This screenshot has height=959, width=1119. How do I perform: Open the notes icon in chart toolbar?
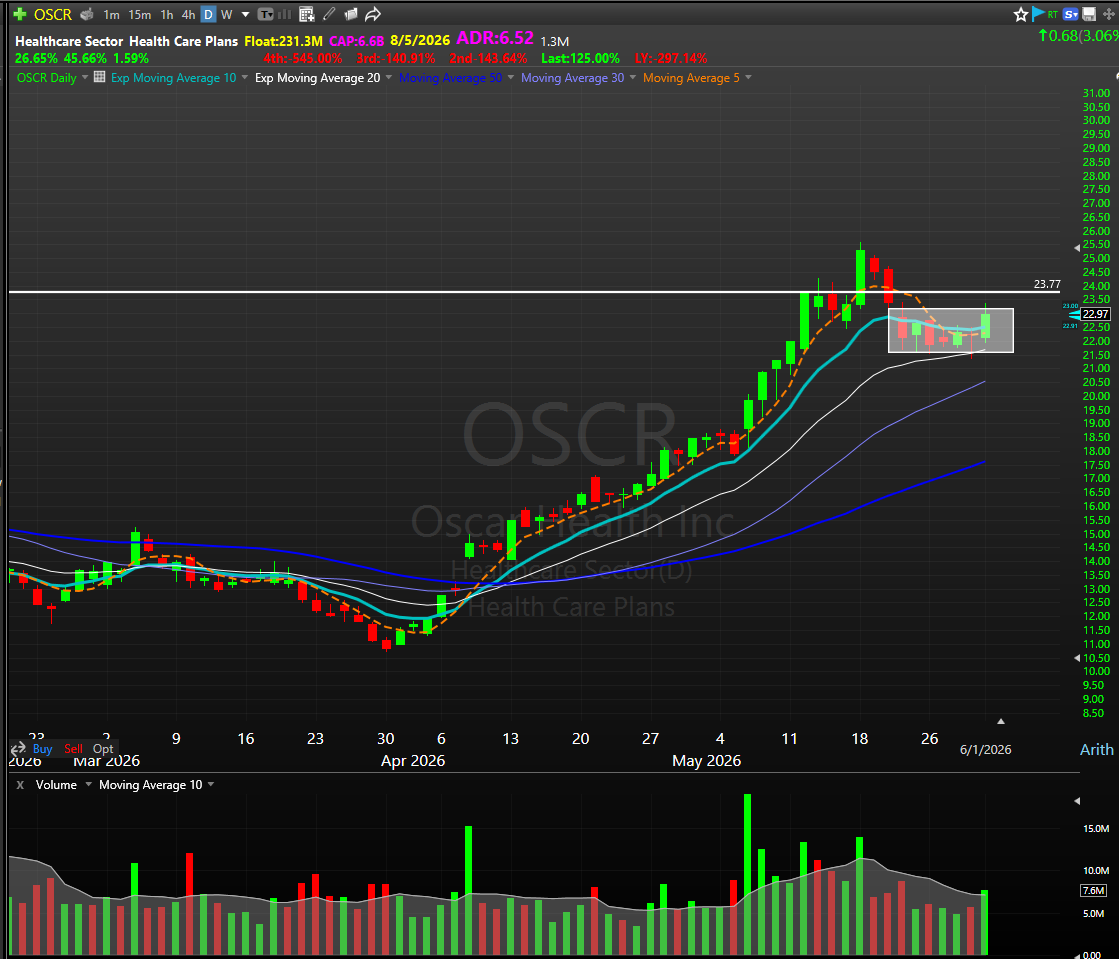tap(350, 14)
